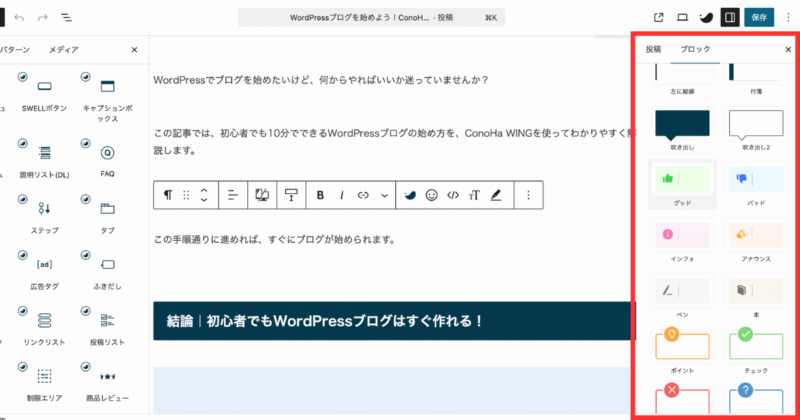800x420 pixels.
Task: Move block up or down arrows
Action: [x=204, y=195]
